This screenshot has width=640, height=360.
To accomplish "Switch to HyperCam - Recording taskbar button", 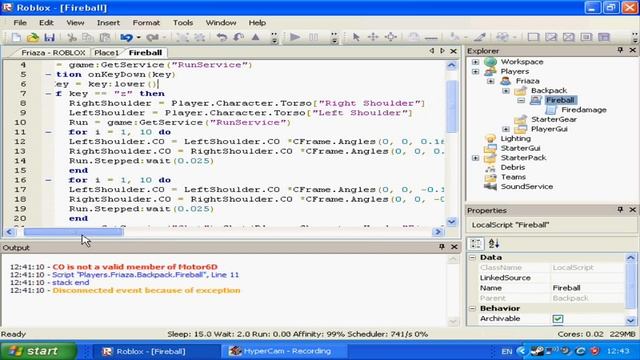I will pos(284,351).
